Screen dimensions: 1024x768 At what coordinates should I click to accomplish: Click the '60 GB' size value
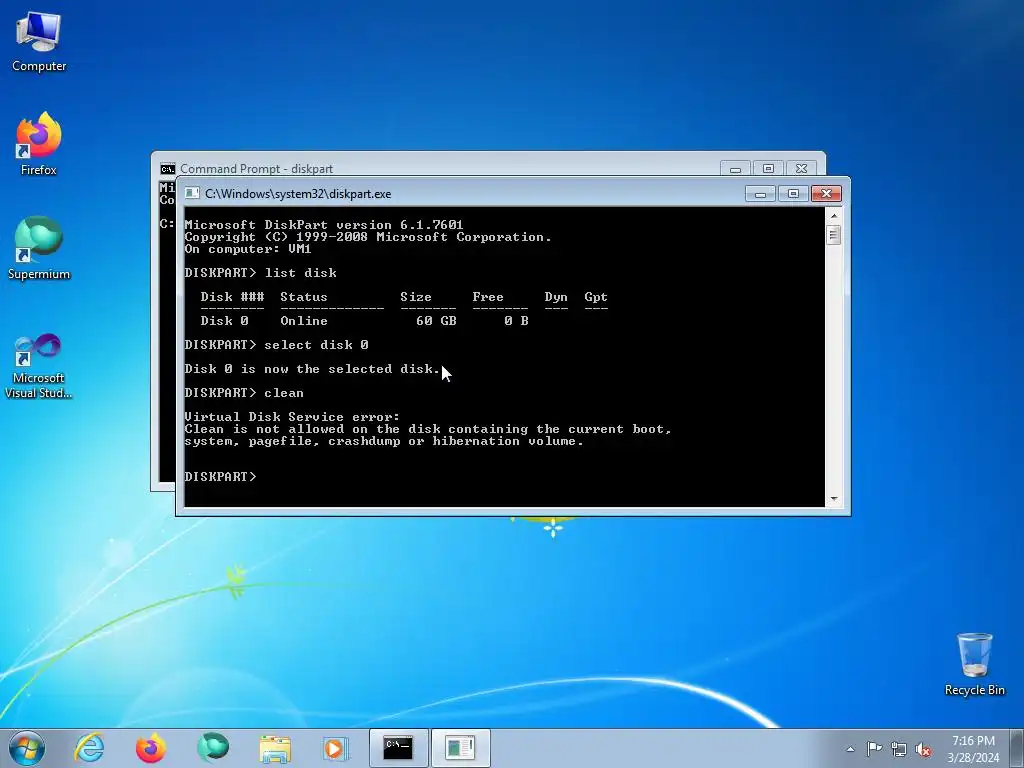[436, 321]
